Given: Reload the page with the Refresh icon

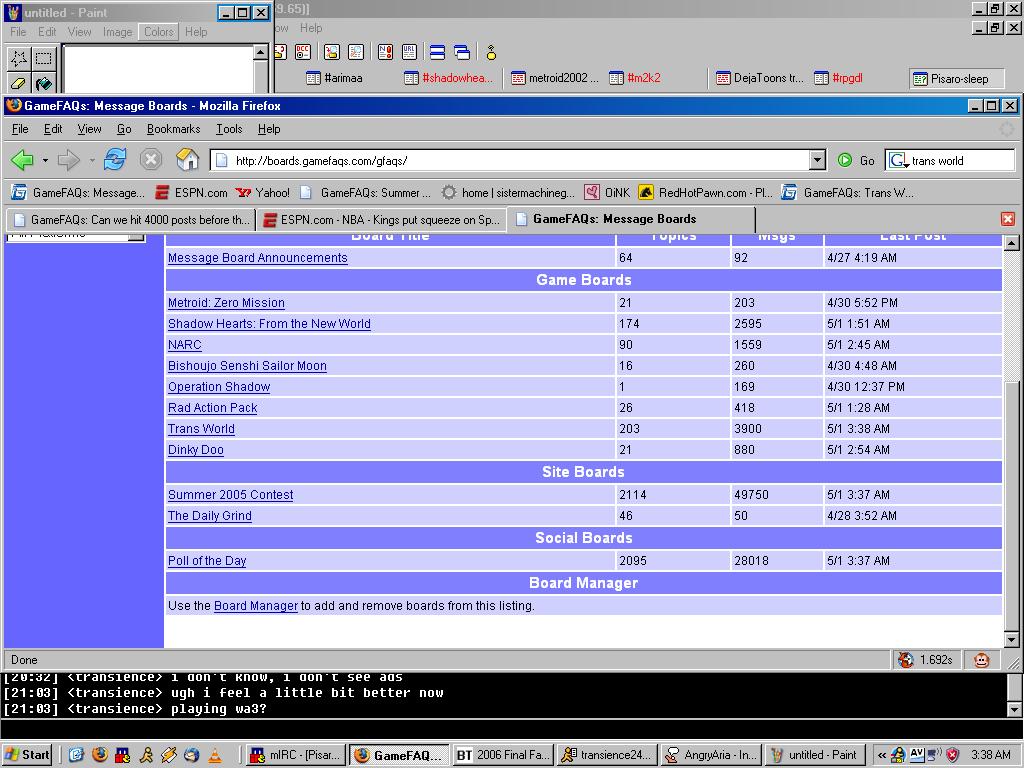Looking at the screenshot, I should coord(115,160).
